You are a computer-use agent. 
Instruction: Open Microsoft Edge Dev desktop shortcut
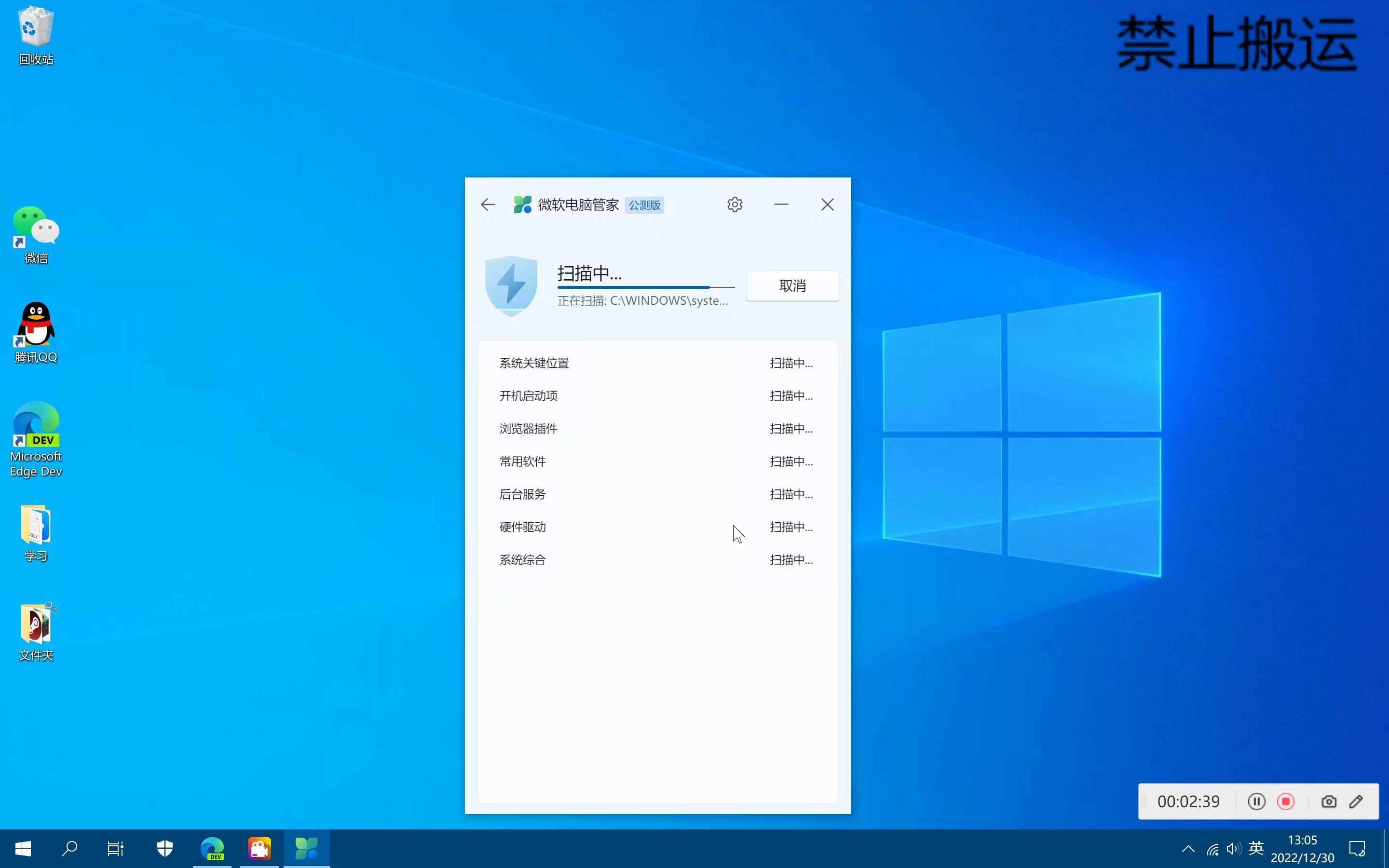pyautogui.click(x=36, y=440)
